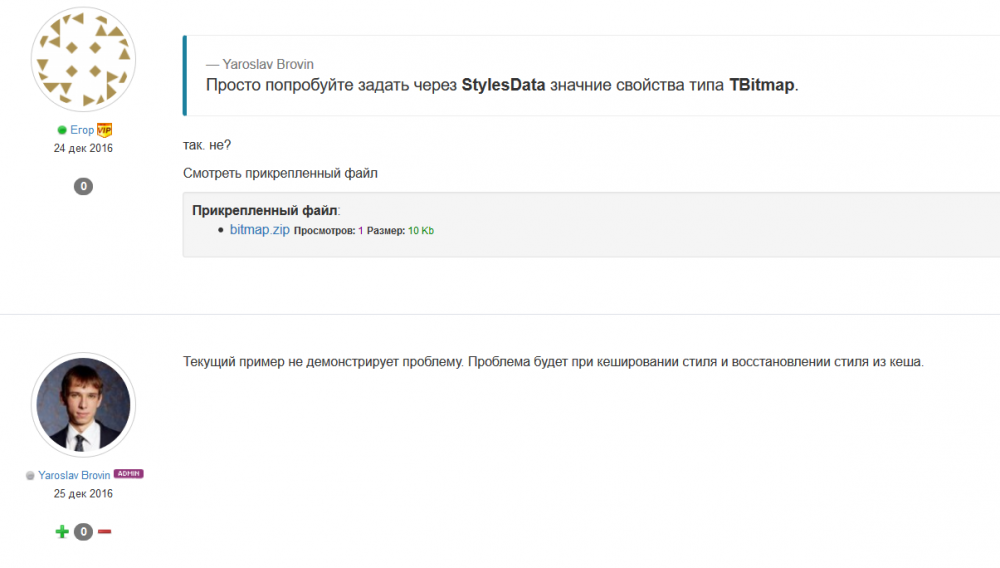
Task: Click the Размер: 10 Kb file size
Action: coord(401,231)
